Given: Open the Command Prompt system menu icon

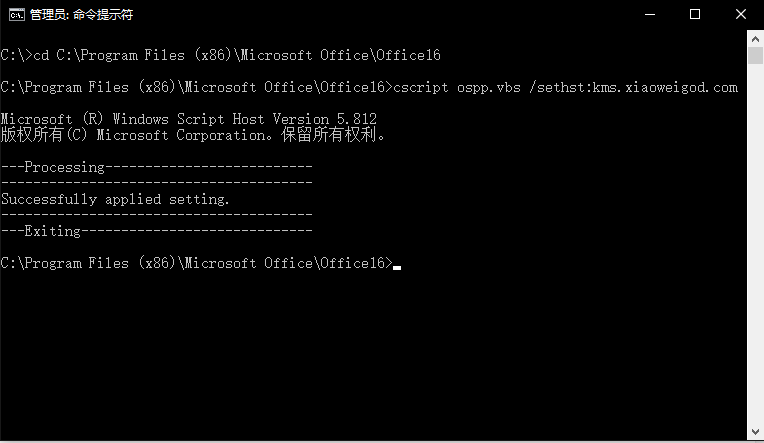Looking at the screenshot, I should click(x=17, y=15).
